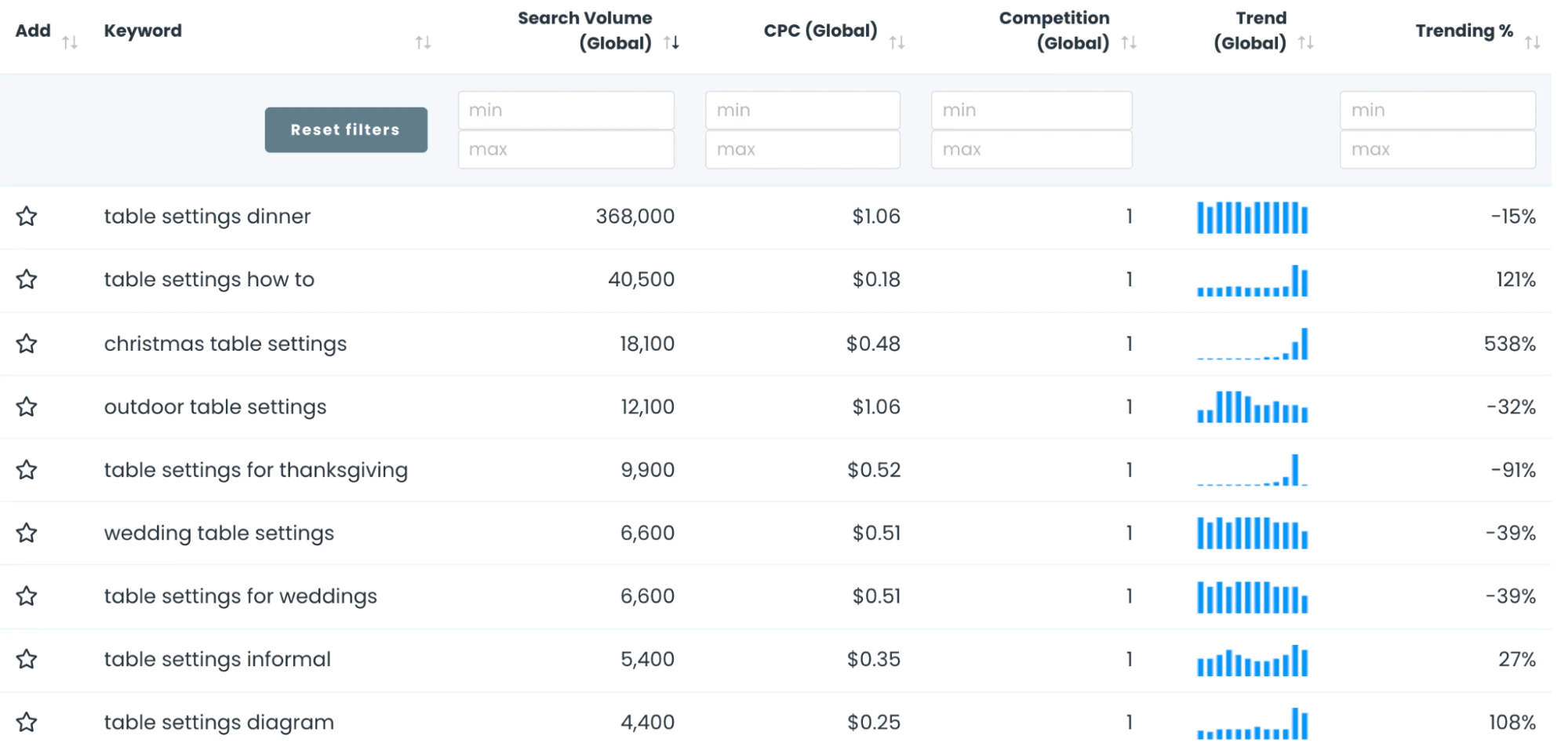1568x754 pixels.
Task: Click the Trending % header text
Action: tap(1464, 31)
